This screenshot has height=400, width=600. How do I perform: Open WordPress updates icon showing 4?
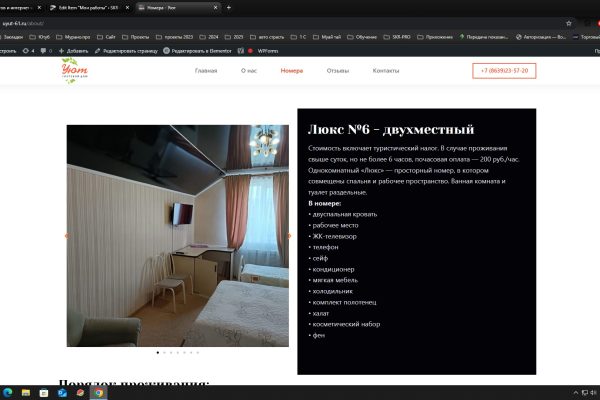(28, 51)
